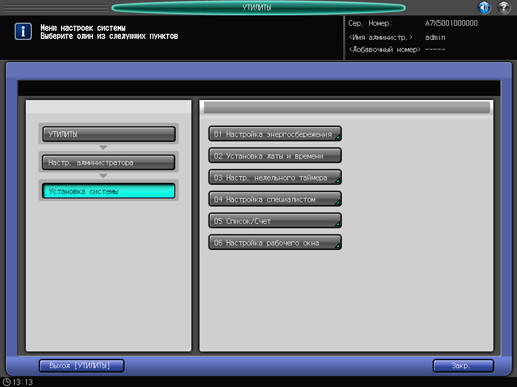
Task: Click the Сер. Номер label
Action: (x=370, y=23)
